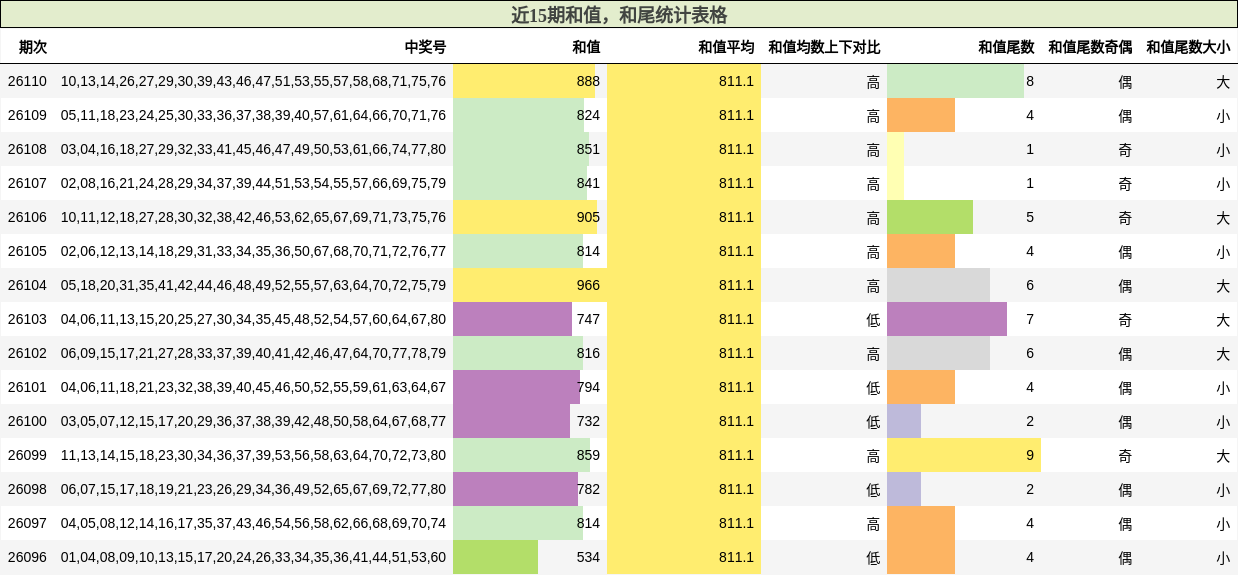Select the 期次 column header
The height and width of the screenshot is (575, 1238).
coord(33,47)
